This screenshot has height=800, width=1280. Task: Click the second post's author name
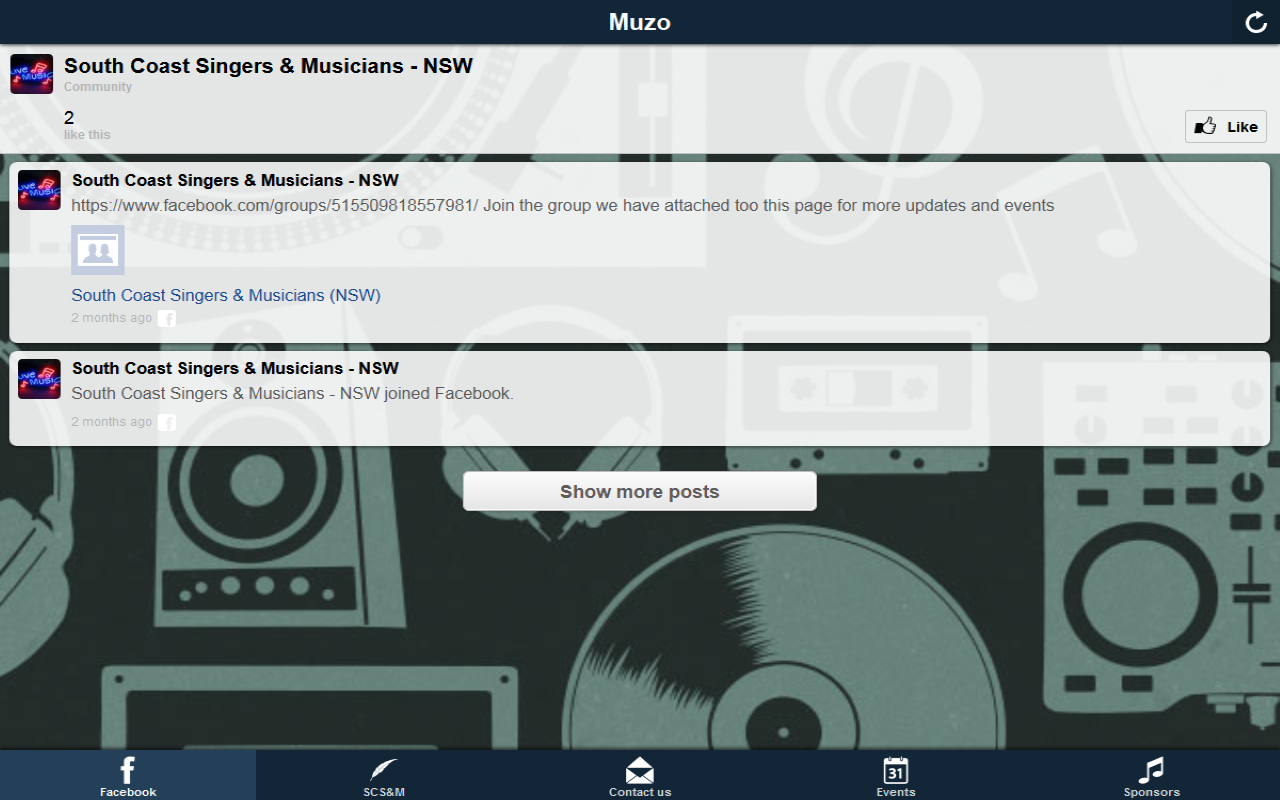point(235,368)
